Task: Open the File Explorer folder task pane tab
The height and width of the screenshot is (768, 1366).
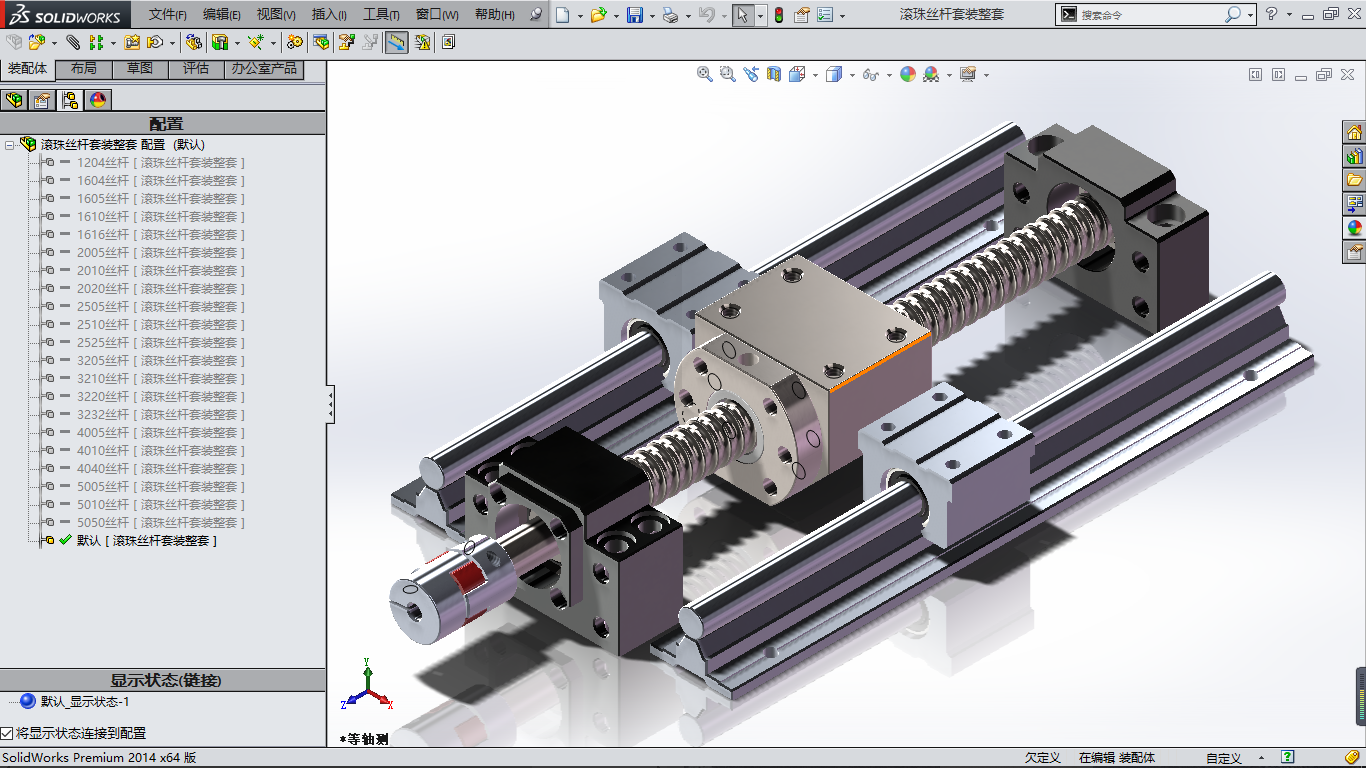Action: tap(1355, 180)
